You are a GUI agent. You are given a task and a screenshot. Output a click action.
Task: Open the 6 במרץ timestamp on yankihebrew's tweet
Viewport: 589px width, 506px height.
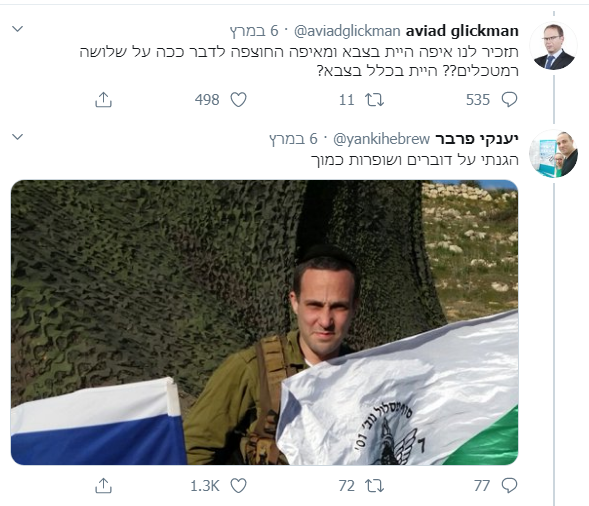pos(293,139)
